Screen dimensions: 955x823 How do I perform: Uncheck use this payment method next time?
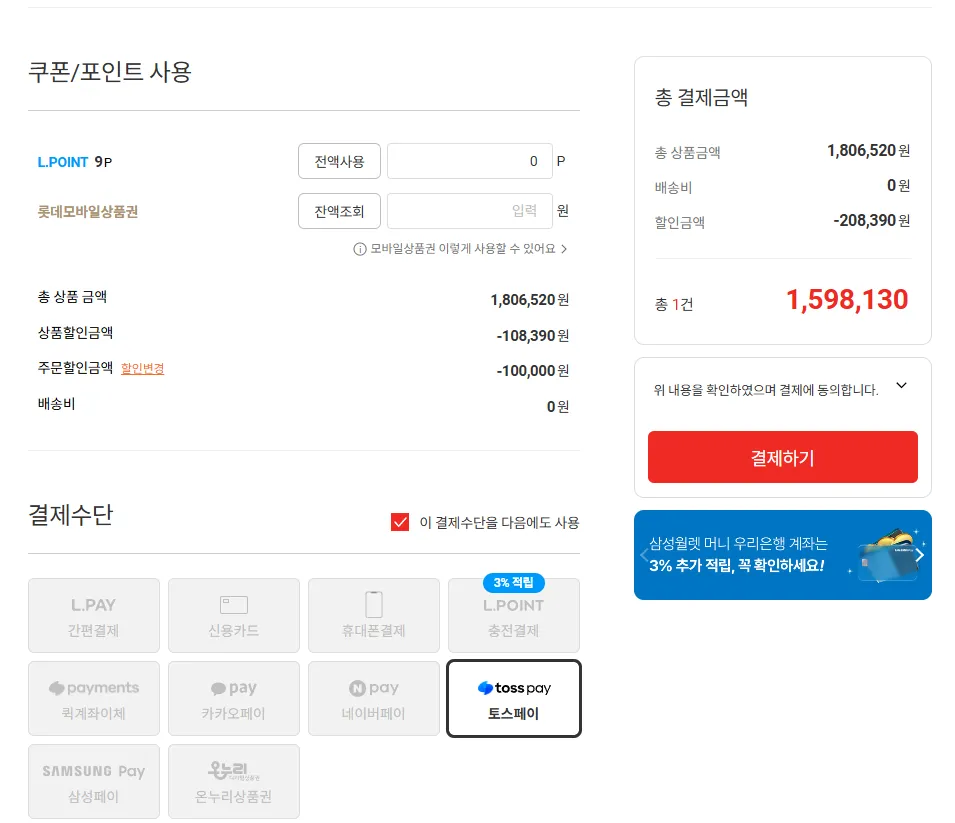pos(400,522)
